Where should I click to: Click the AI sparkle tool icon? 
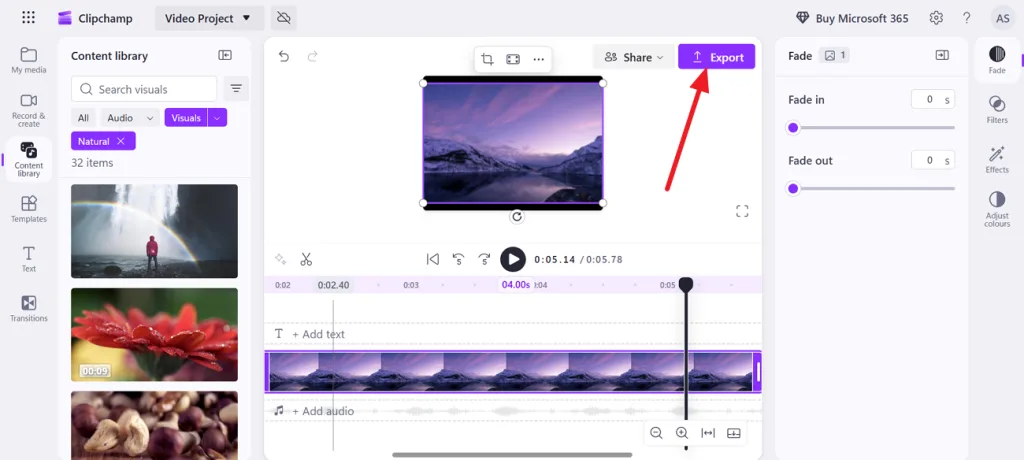pos(280,259)
